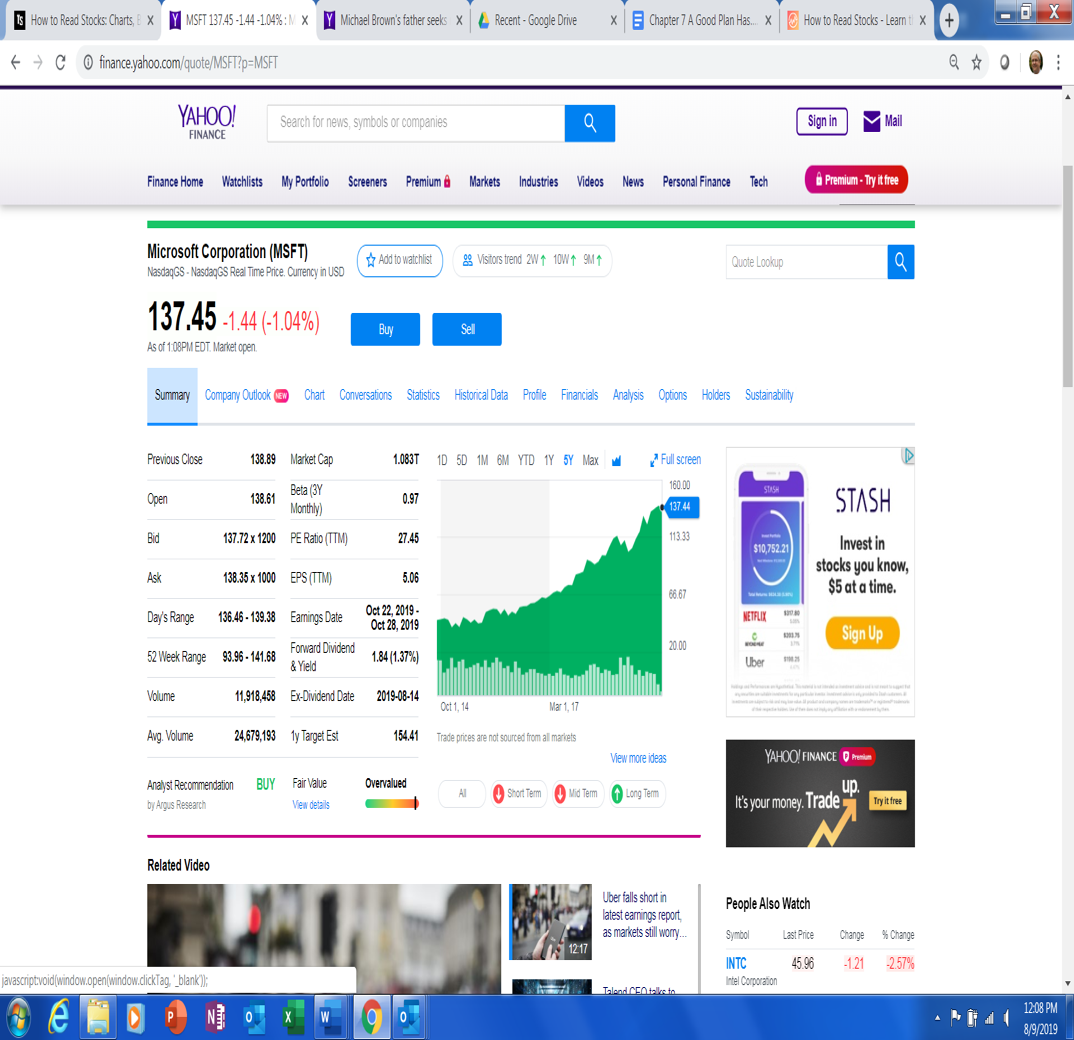Click the page vertical scrollbar thumb
1074x1040 pixels.
(x=1068, y=277)
